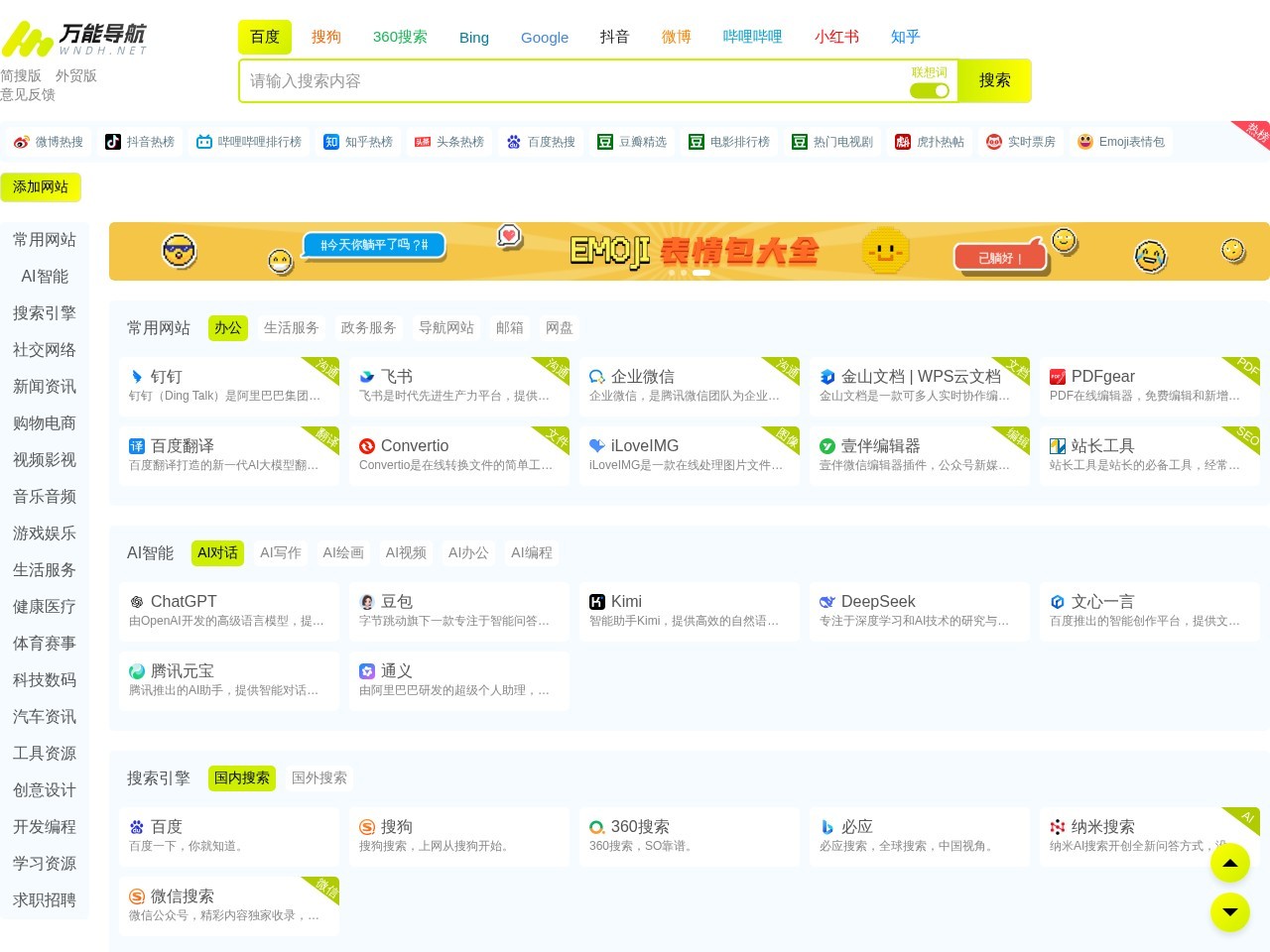The image size is (1270, 952).
Task: Go to 开发编程 in sidebar
Action: coord(45,826)
